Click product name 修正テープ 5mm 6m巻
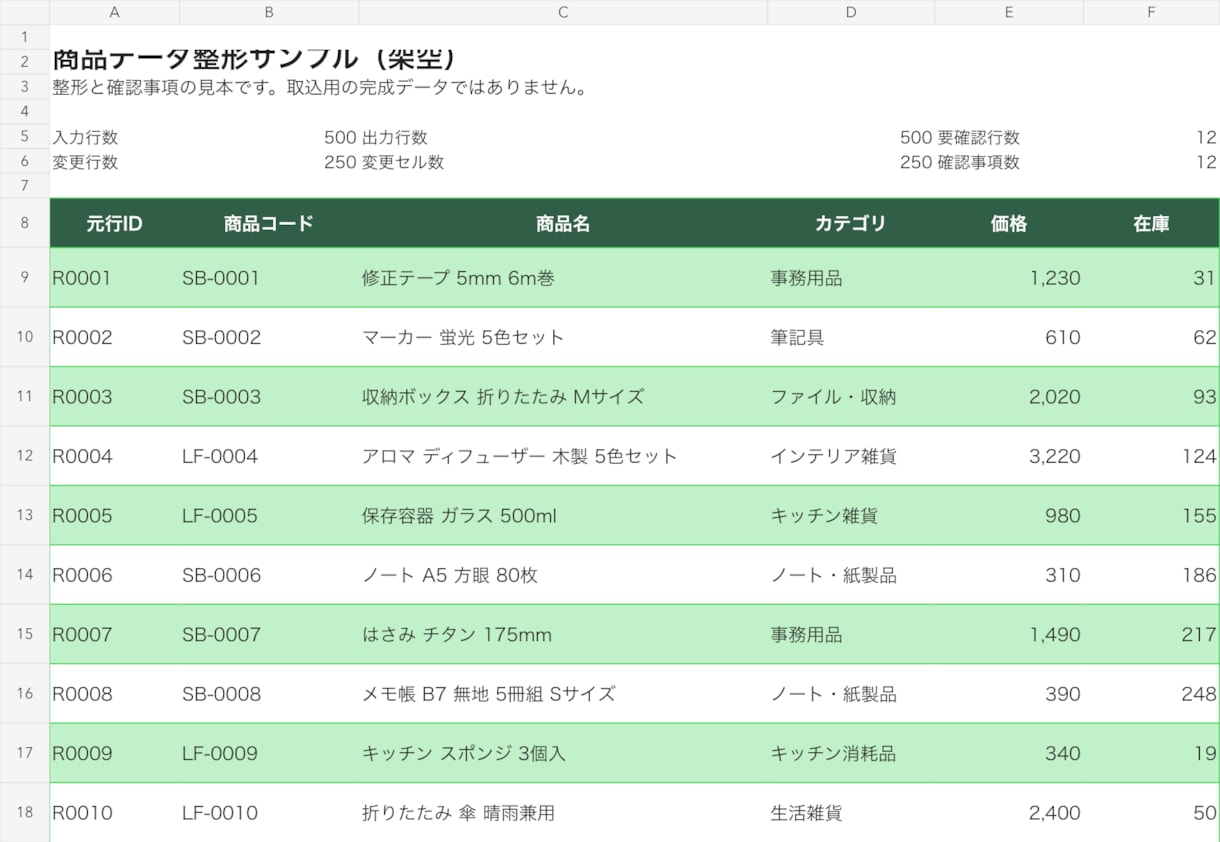Viewport: 1220px width, 842px height. [563, 278]
